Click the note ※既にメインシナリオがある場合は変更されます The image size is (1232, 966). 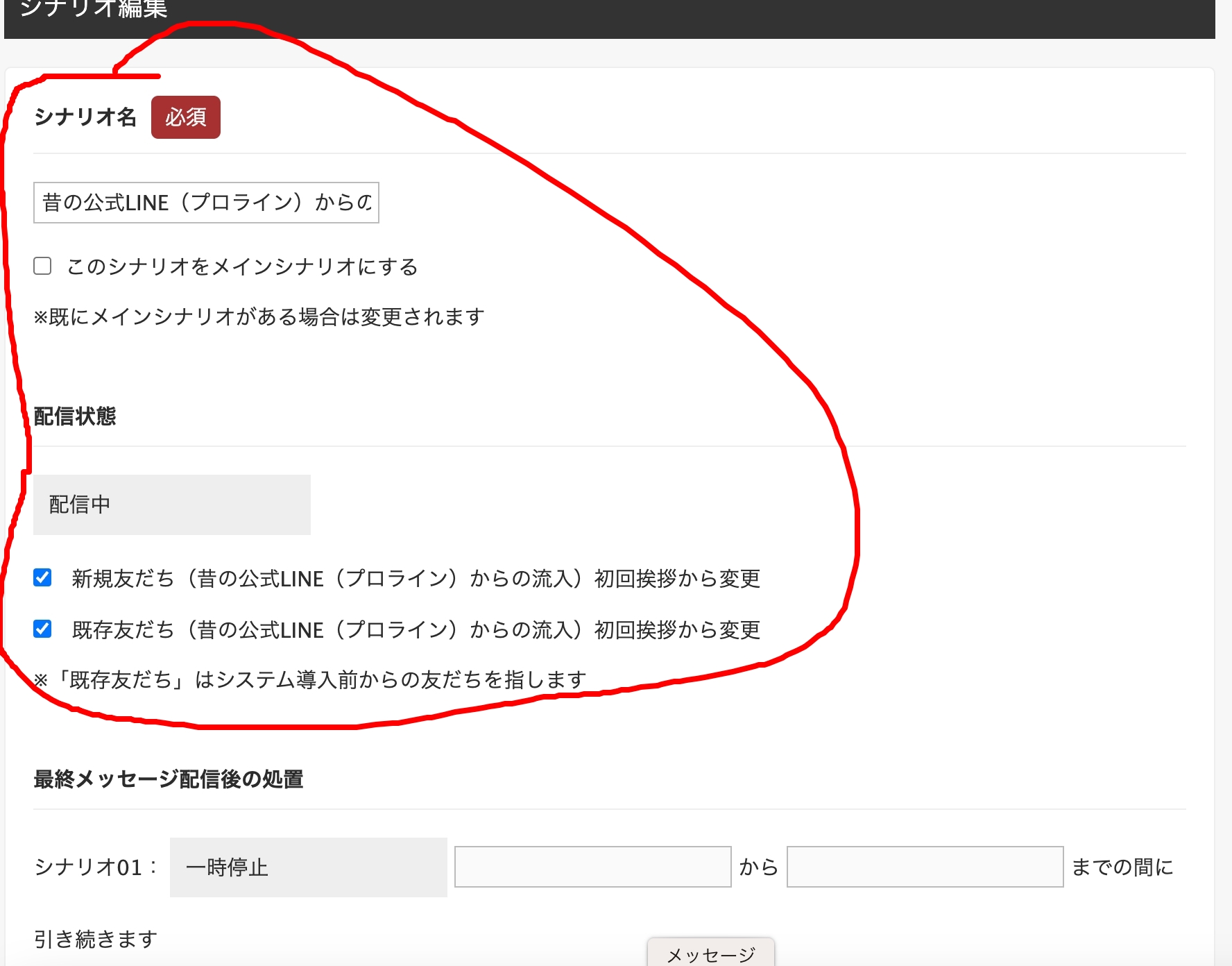click(259, 317)
